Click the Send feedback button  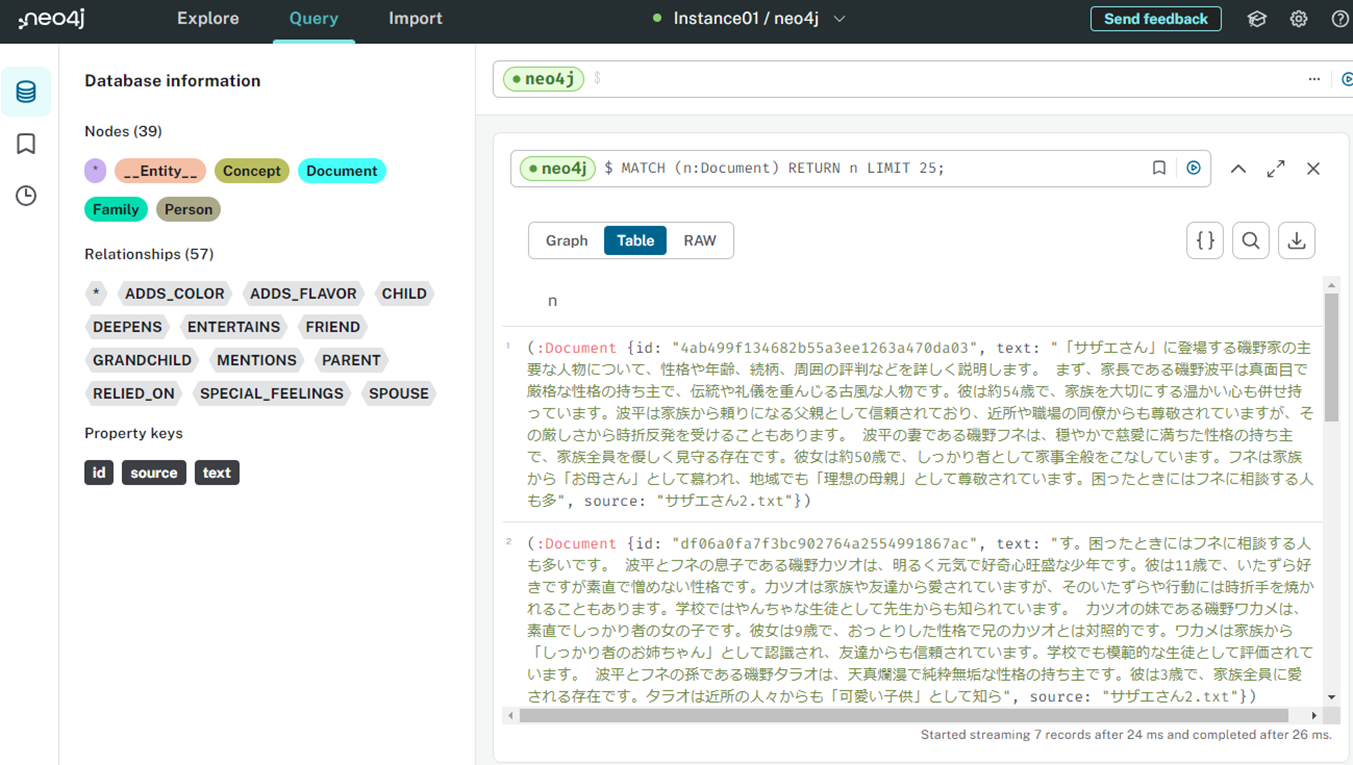click(x=1156, y=18)
